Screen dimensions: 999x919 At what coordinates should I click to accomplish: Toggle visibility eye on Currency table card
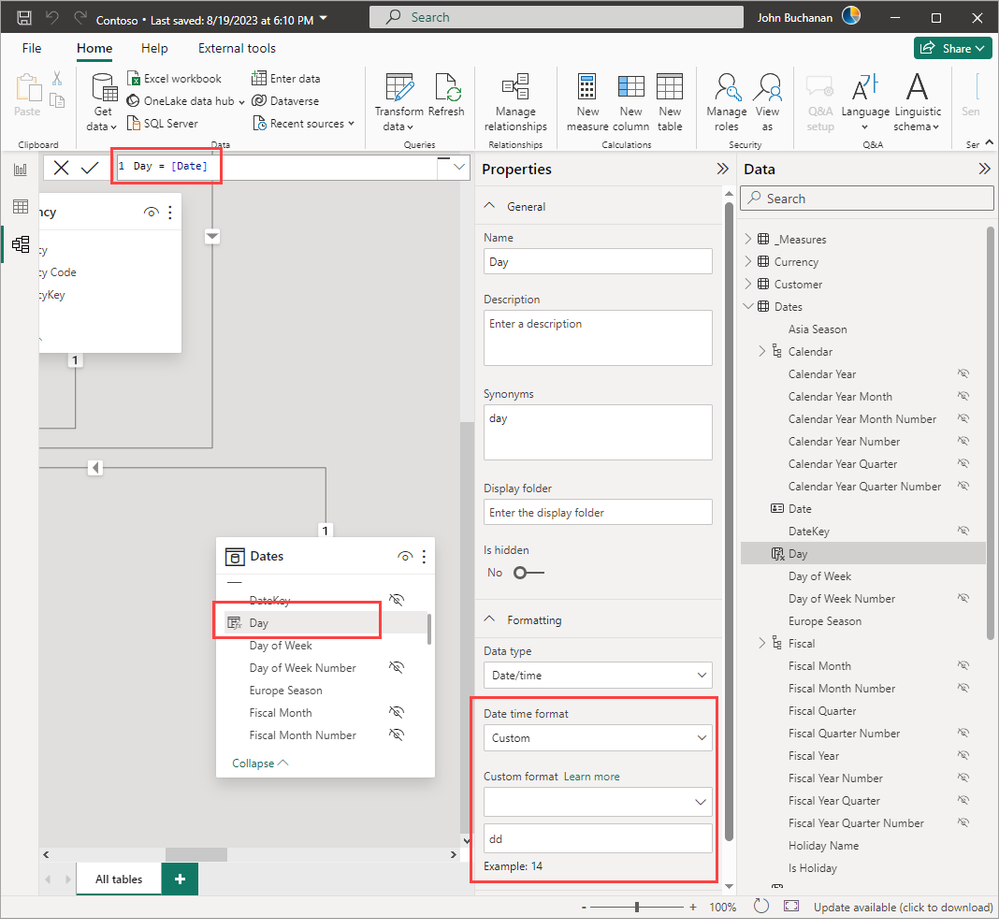pyautogui.click(x=151, y=212)
